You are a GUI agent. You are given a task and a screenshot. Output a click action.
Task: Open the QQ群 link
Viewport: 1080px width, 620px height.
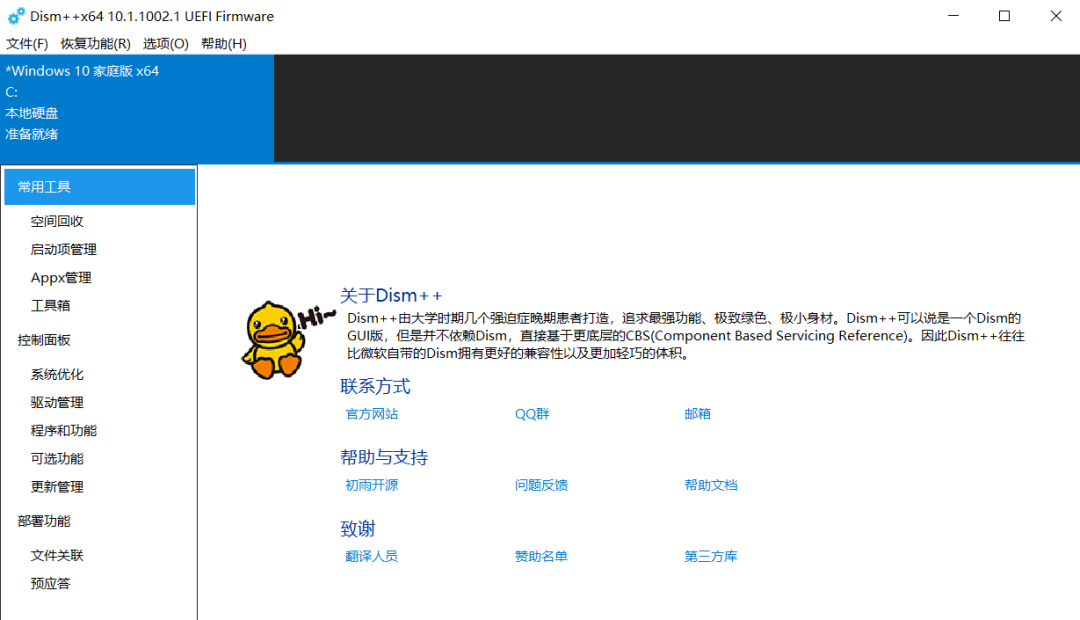532,414
